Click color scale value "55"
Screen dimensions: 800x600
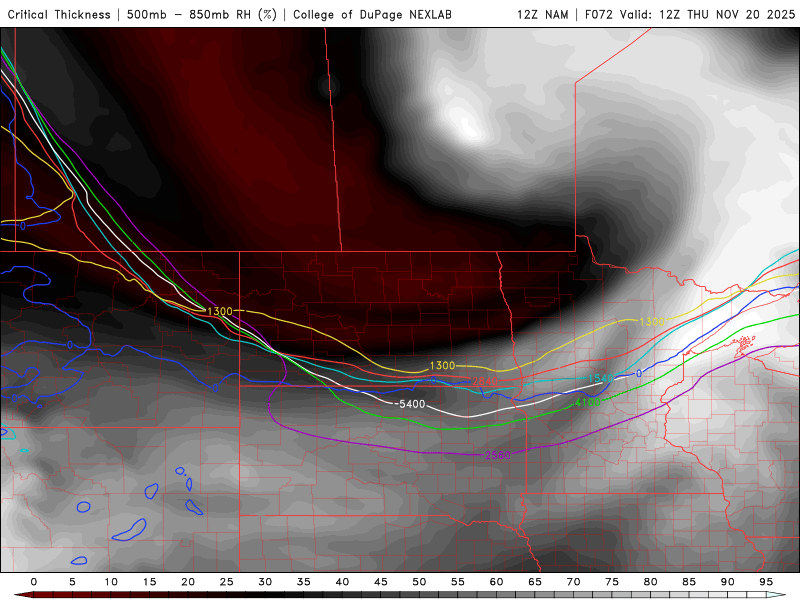[x=458, y=582]
